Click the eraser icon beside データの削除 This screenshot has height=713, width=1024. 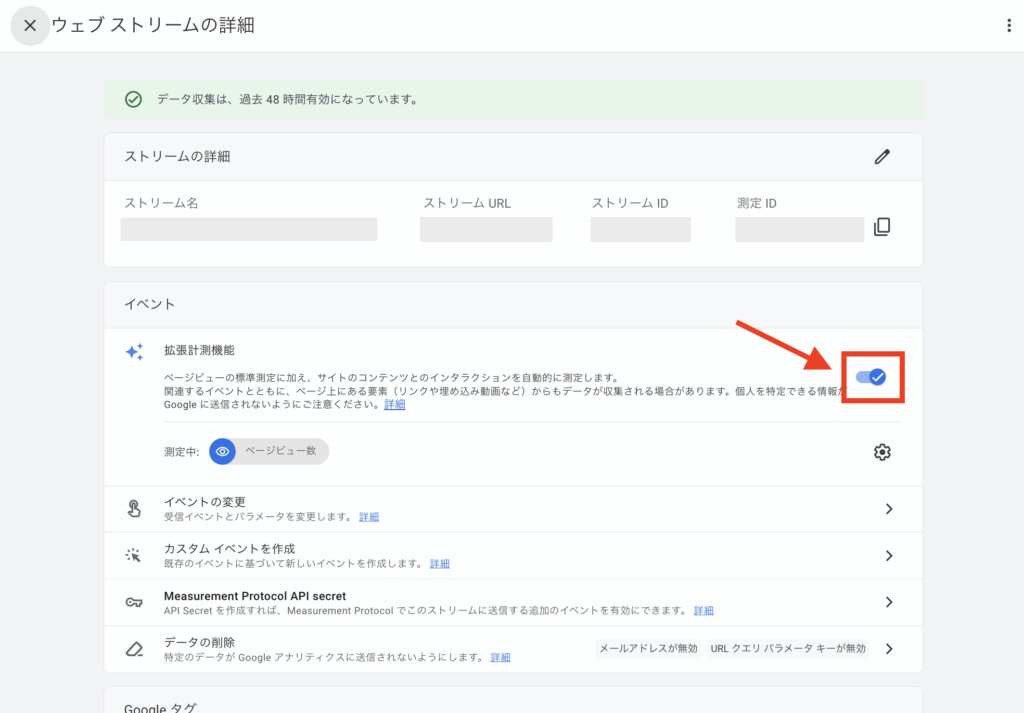[134, 649]
